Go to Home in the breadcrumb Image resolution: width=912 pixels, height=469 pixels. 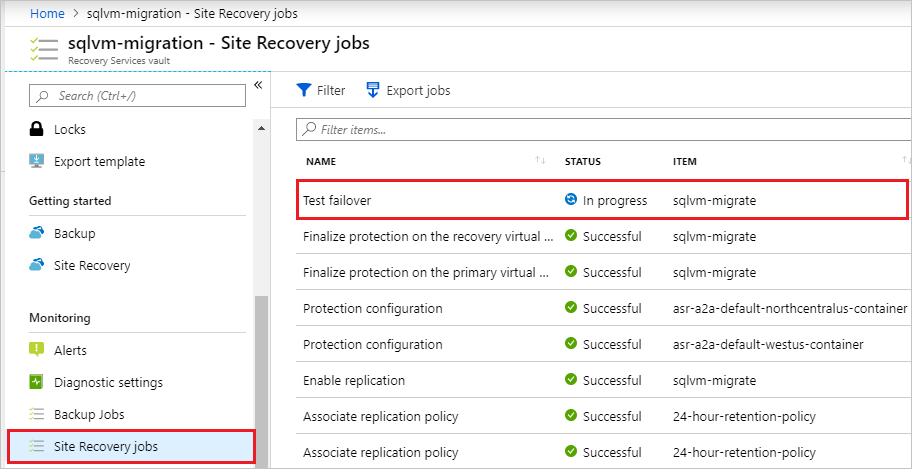[x=47, y=14]
